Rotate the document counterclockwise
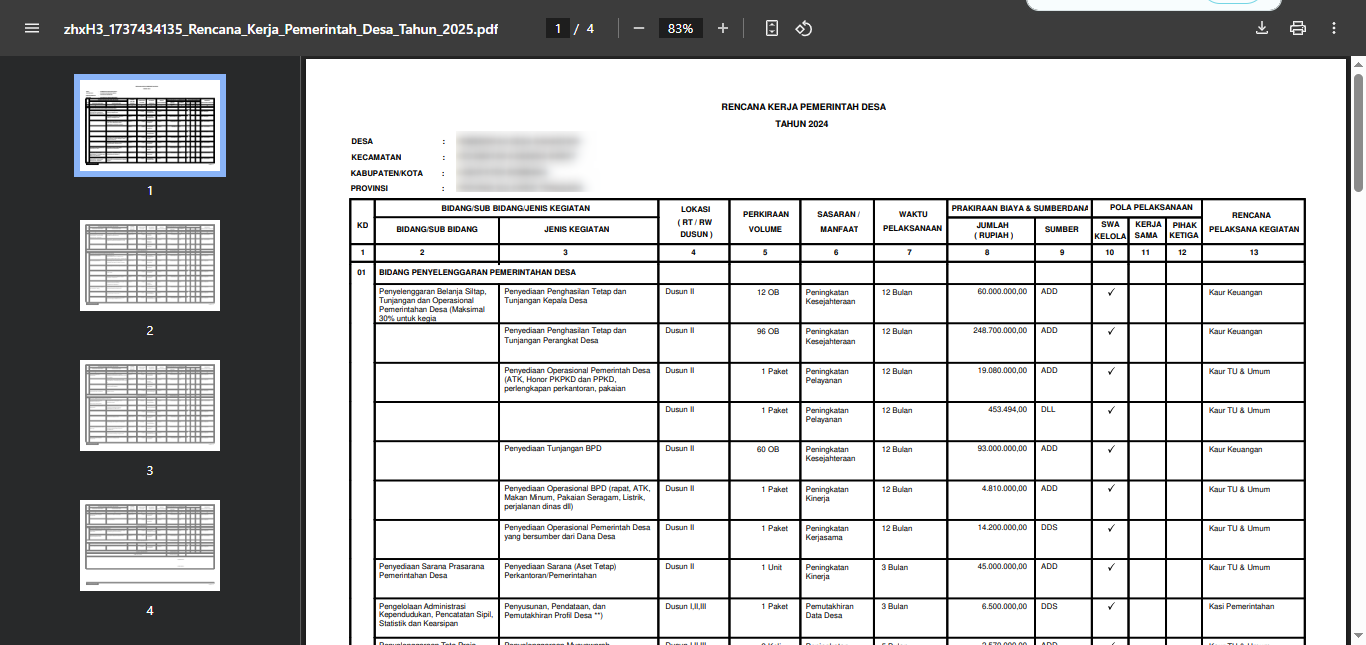The width and height of the screenshot is (1366, 645). 803,28
